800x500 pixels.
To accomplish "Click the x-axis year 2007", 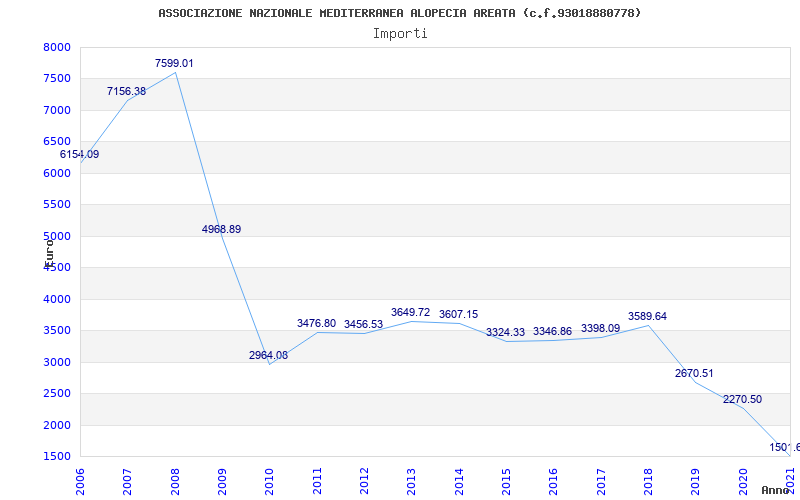I will pyautogui.click(x=128, y=482).
